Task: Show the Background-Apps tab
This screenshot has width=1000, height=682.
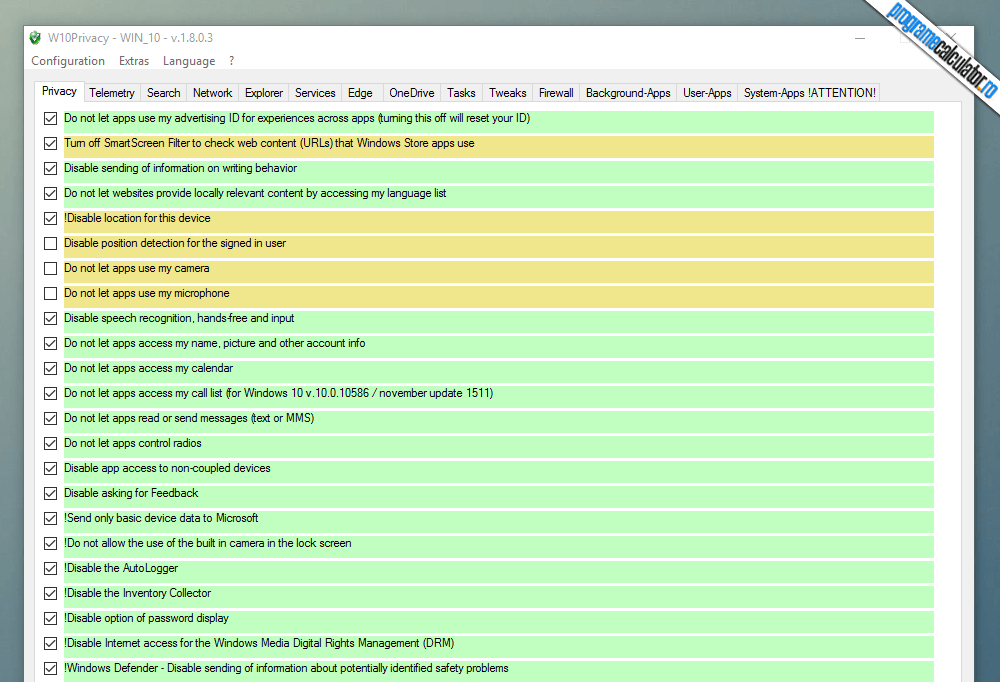Action: [628, 93]
